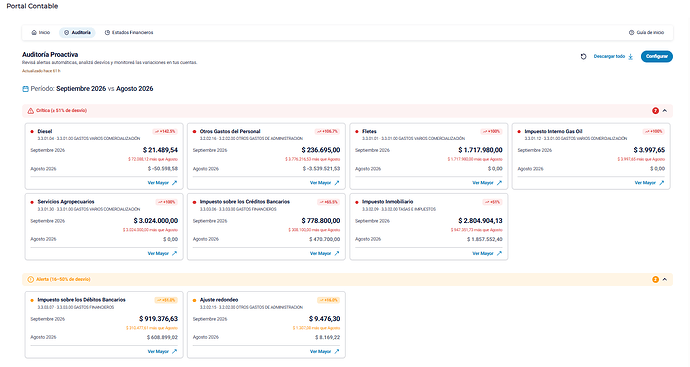Open Ver Mayor for Otros Gastos del Personal
Image resolution: width=690 pixels, height=367 pixels.
click(325, 183)
